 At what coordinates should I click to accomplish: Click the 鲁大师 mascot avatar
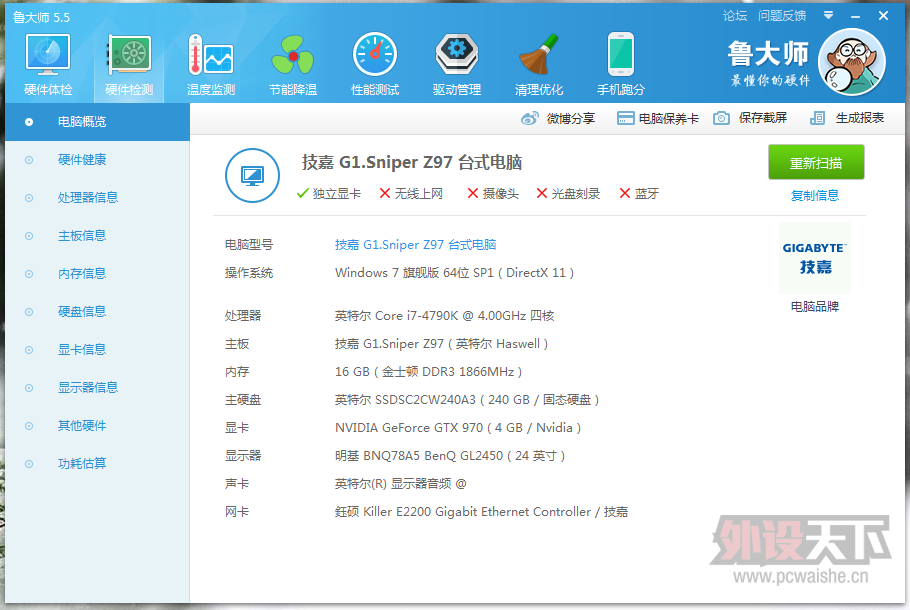[x=851, y=62]
